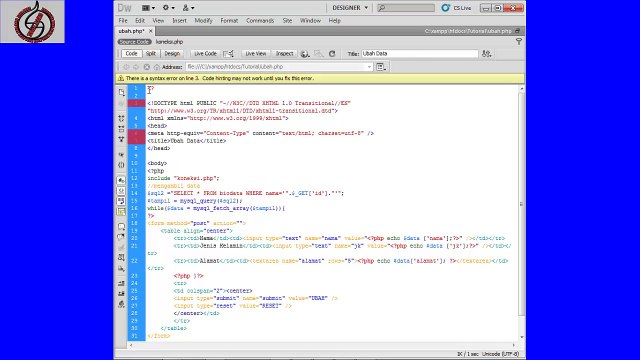Image resolution: width=640 pixels, height=360 pixels.
Task: Open the Insert menu
Action: tap(179, 20)
